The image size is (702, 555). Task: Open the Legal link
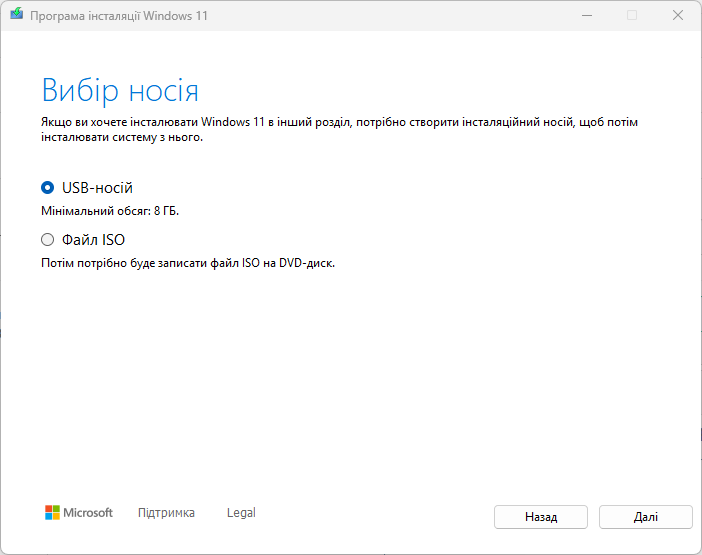pos(241,513)
